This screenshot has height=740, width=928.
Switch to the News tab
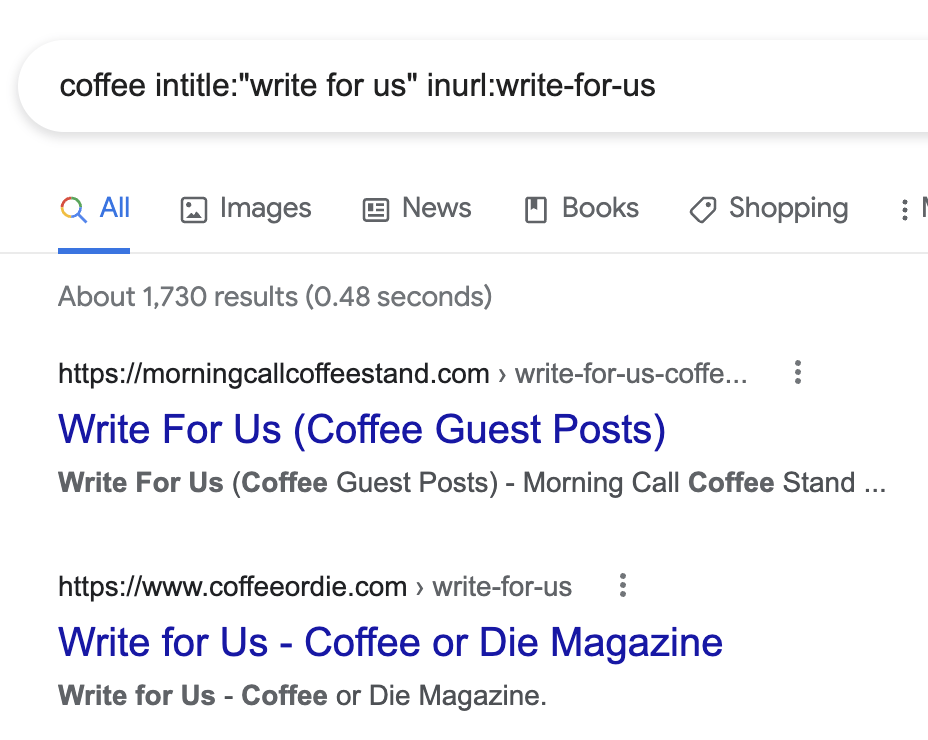(x=436, y=208)
